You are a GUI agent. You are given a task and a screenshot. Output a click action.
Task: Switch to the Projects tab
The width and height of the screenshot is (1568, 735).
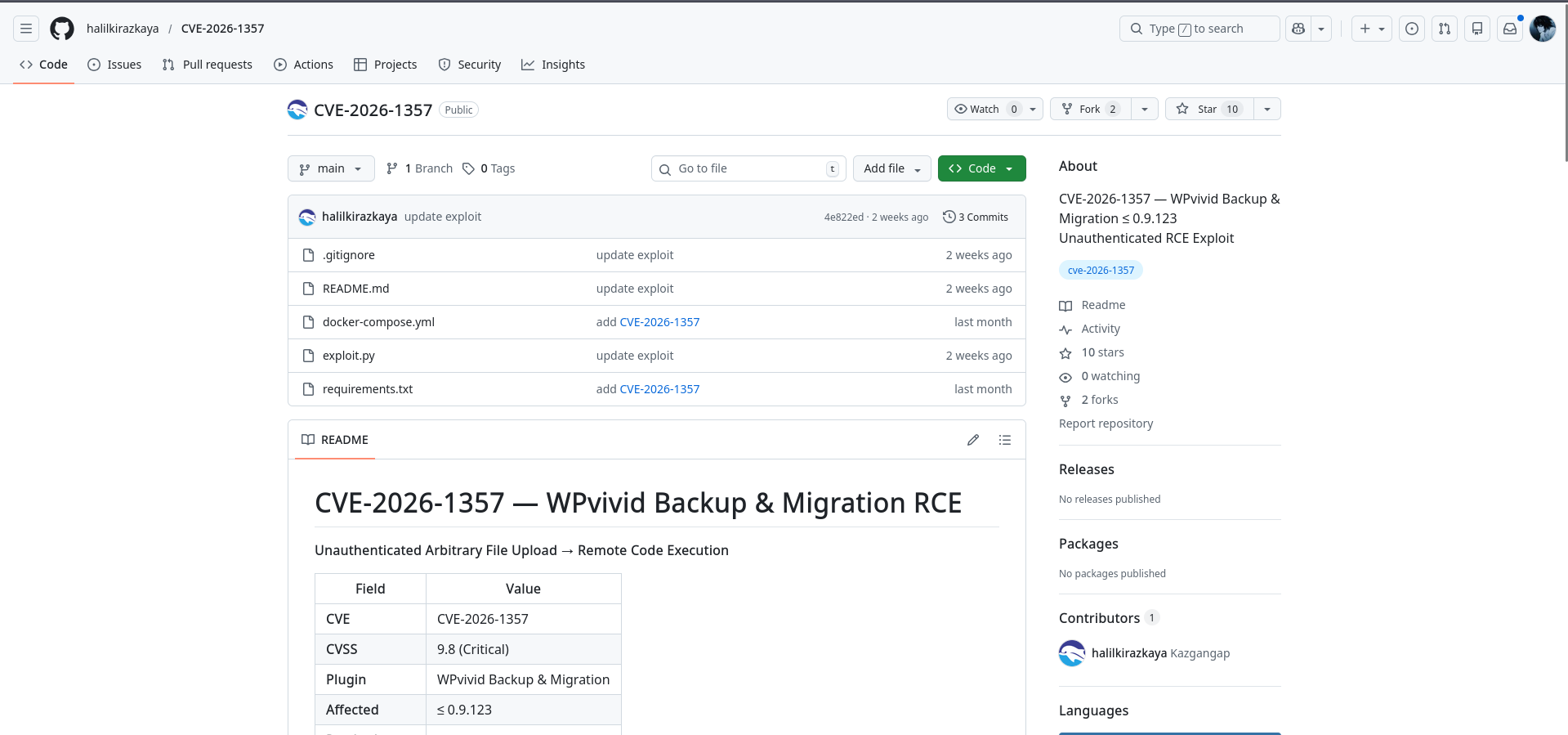(386, 65)
